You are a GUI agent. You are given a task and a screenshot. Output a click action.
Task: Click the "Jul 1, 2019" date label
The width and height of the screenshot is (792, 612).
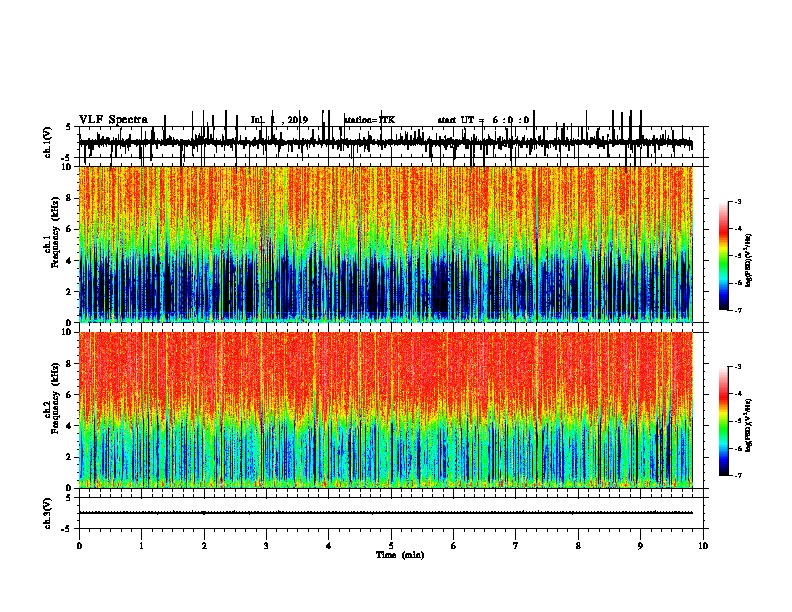pos(279,120)
